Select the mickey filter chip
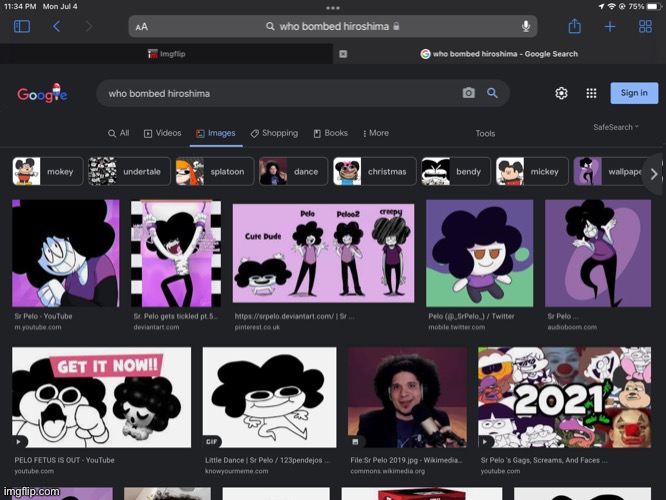The image size is (666, 500). (x=532, y=171)
